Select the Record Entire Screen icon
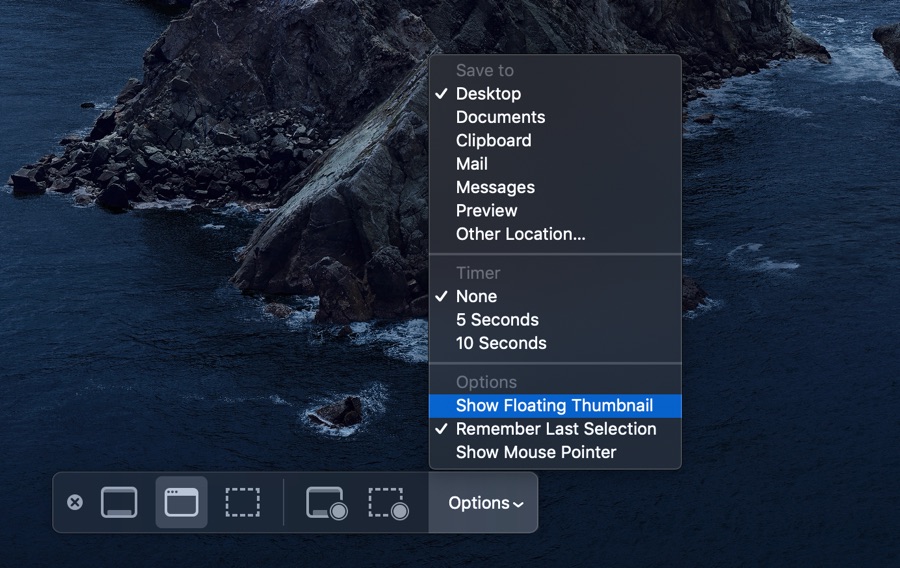 click(327, 503)
